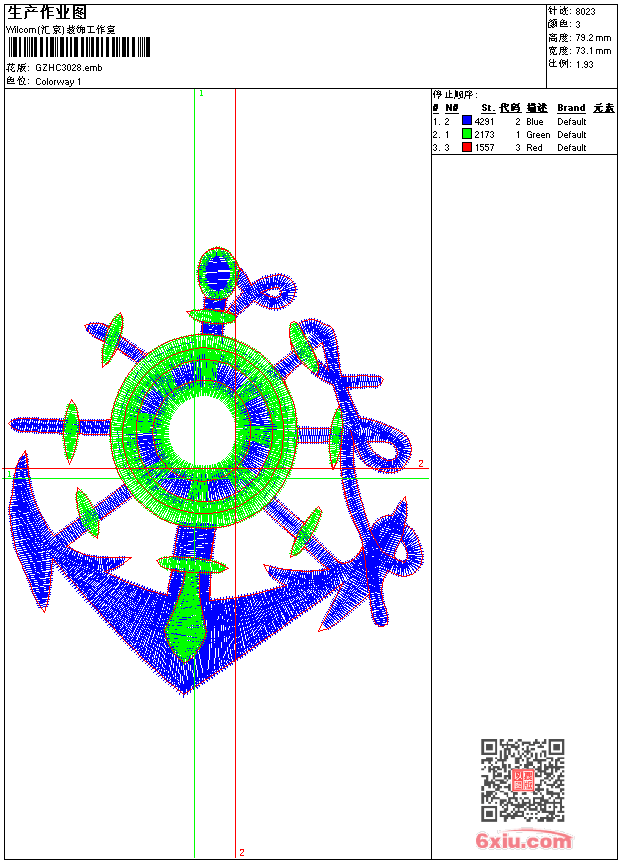Screen dimensions: 620x860
Task: Click the QR code image
Action: (x=523, y=779)
